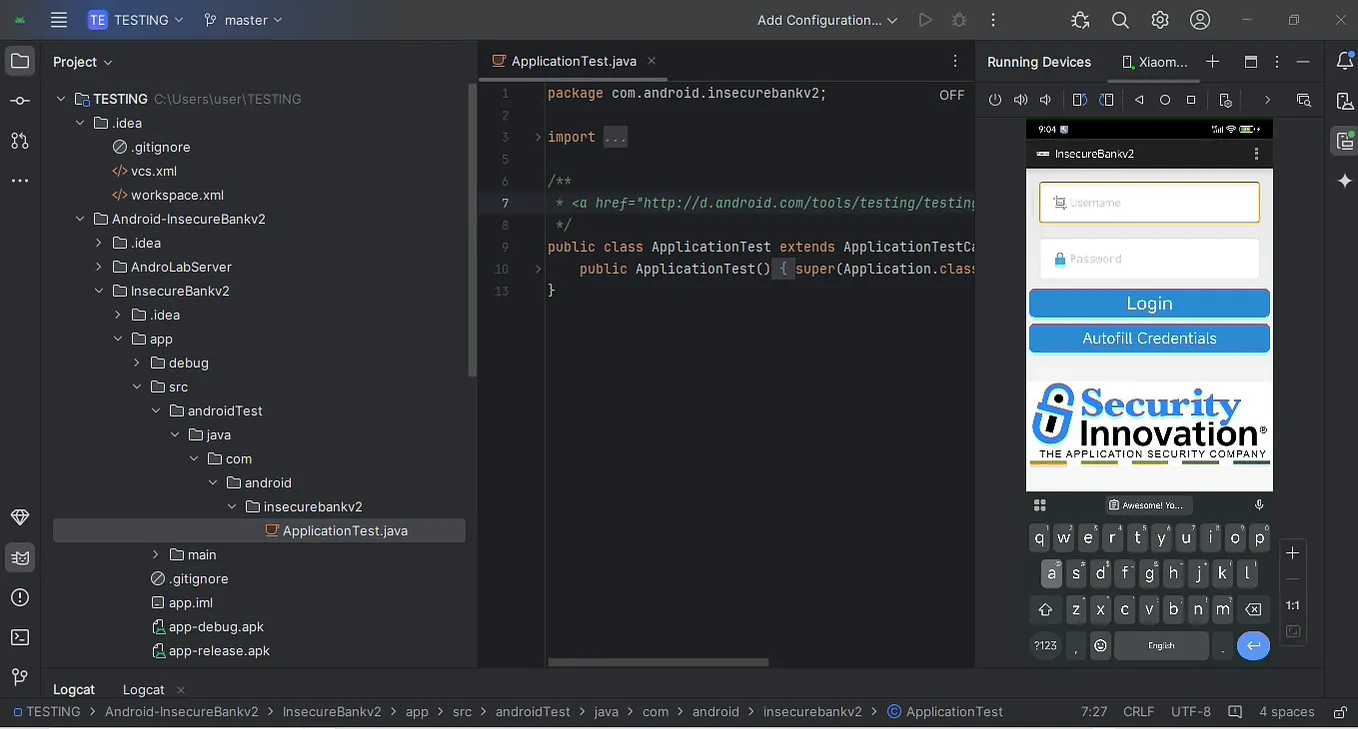Toggle file writable status in the status bar

click(x=1339, y=711)
